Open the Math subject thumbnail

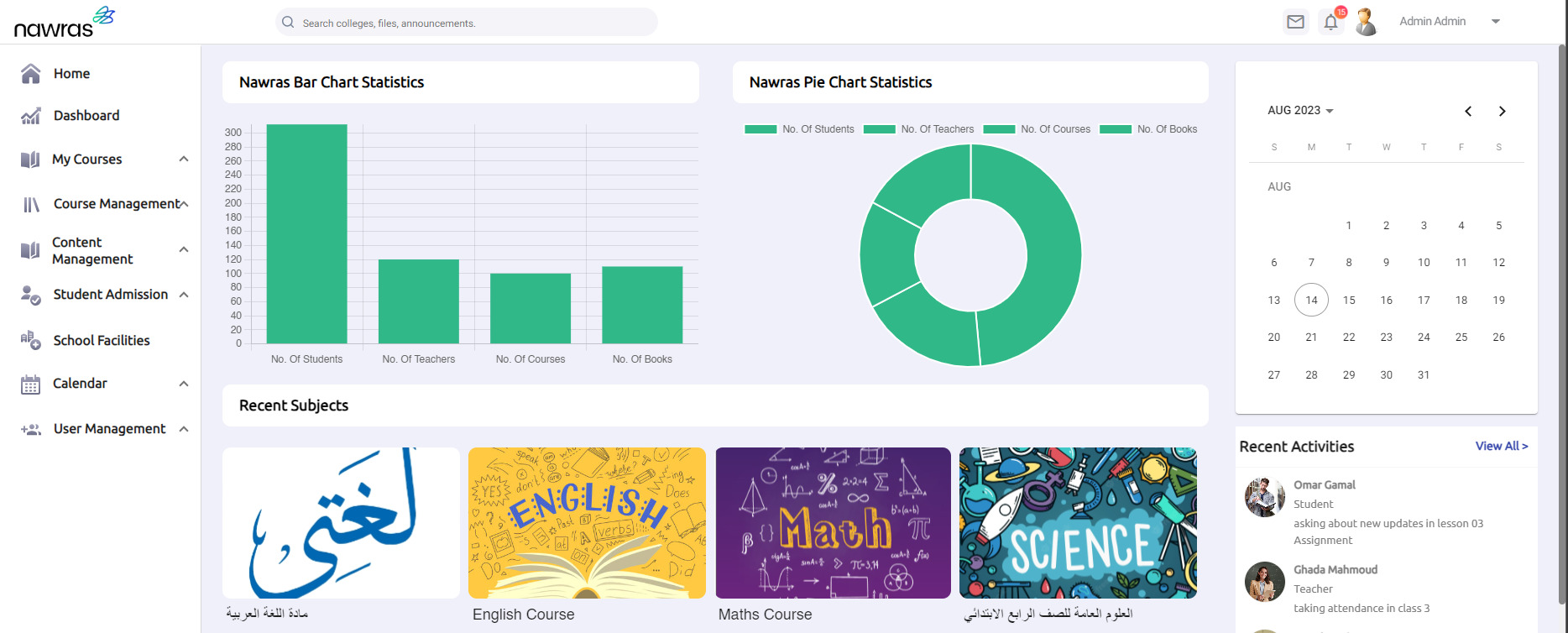click(x=833, y=523)
